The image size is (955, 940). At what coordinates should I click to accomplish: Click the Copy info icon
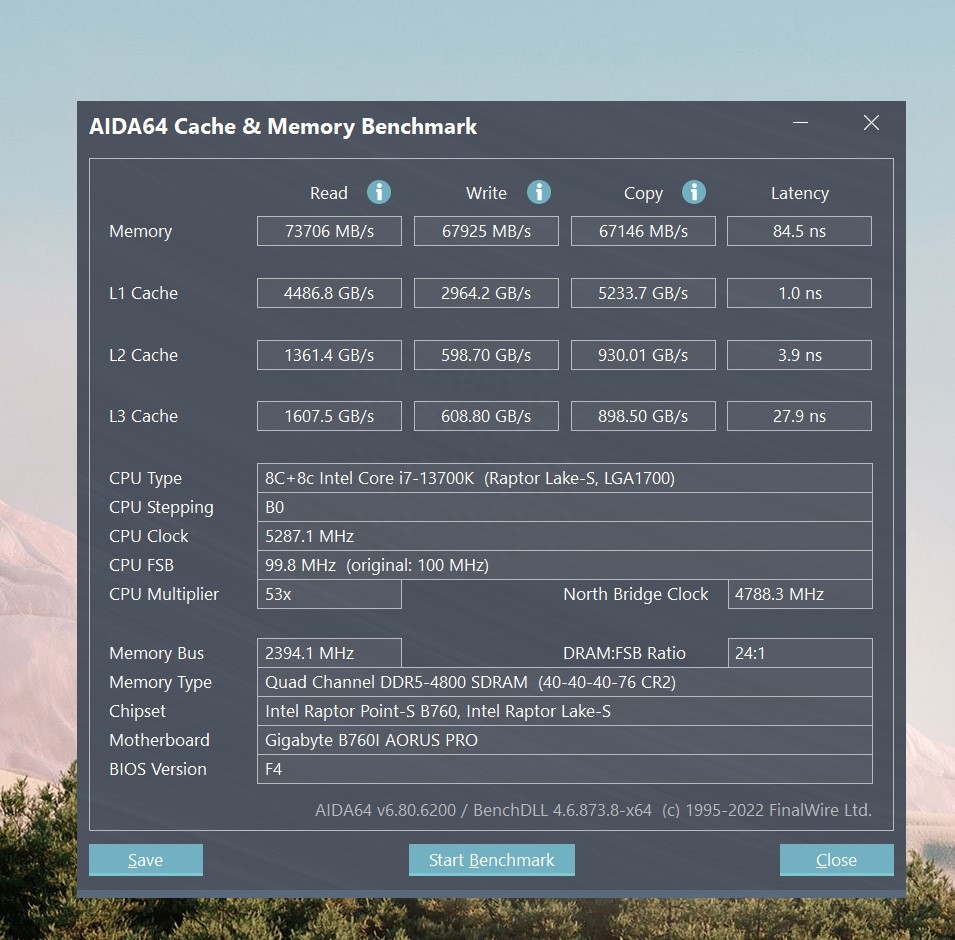coord(694,193)
